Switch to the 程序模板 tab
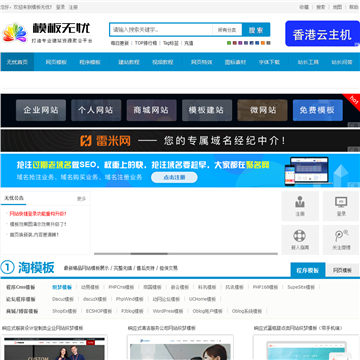 (x=308, y=270)
